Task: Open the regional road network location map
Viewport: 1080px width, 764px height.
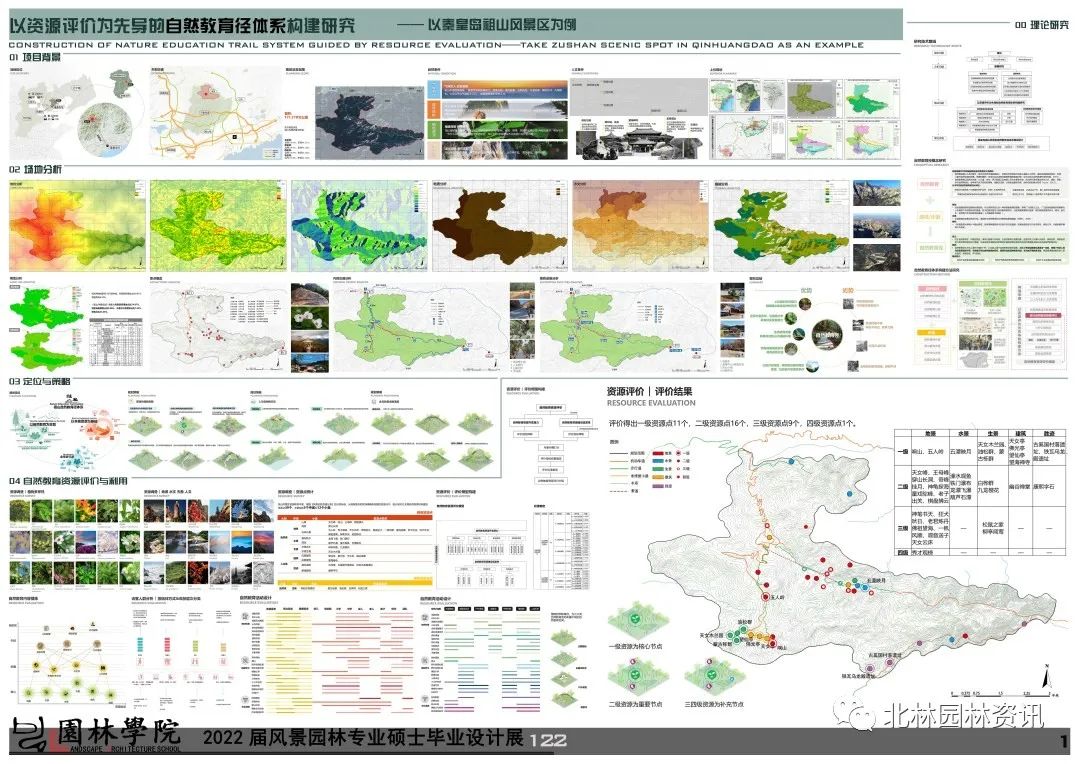Action: click(217, 114)
